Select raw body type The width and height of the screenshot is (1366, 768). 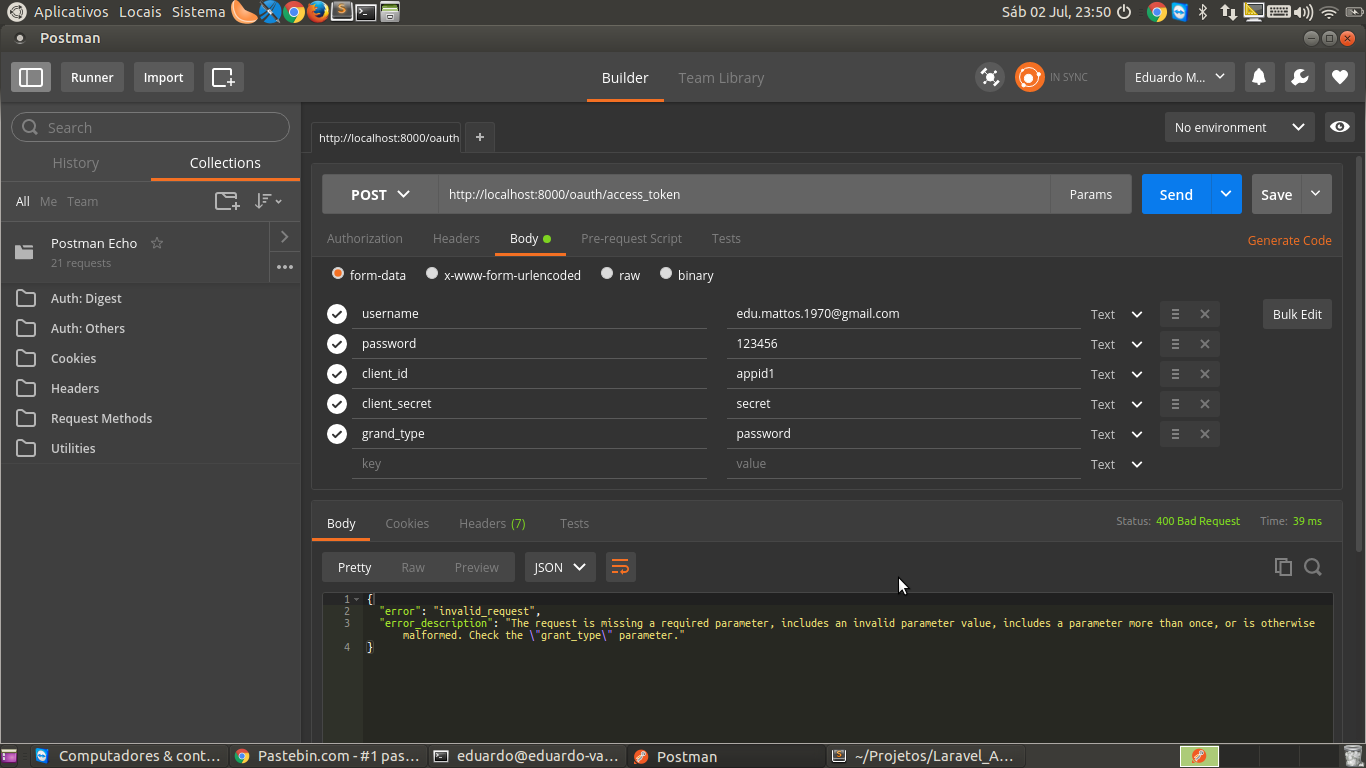click(x=607, y=273)
